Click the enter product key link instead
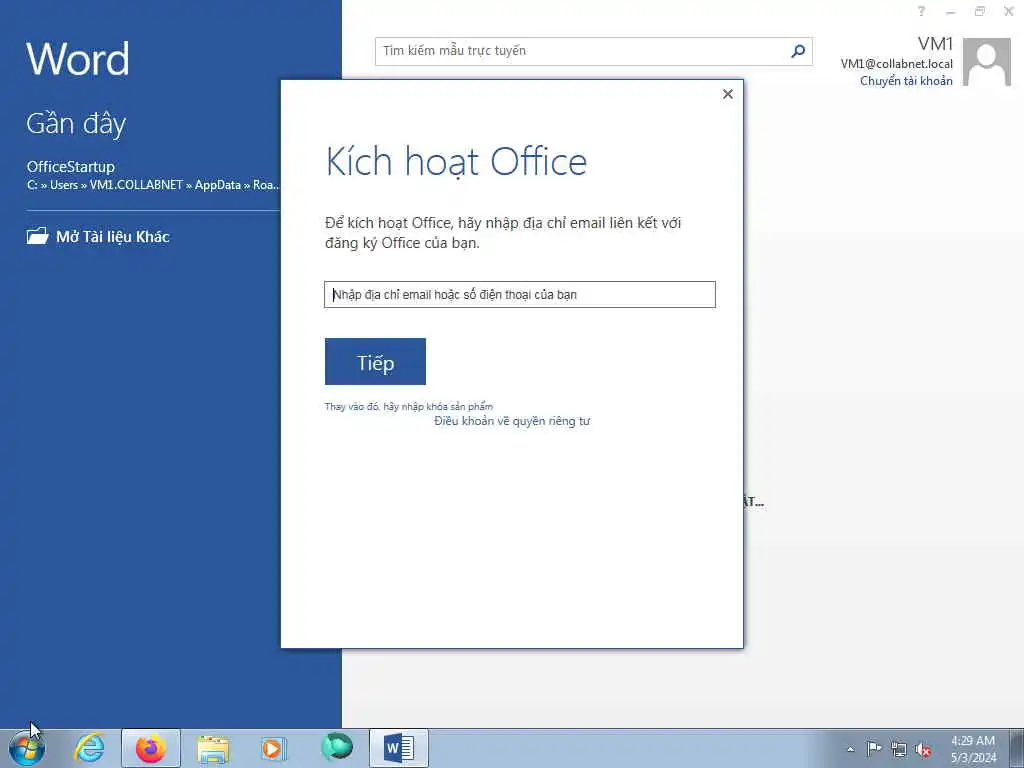The width and height of the screenshot is (1024, 768). [409, 406]
